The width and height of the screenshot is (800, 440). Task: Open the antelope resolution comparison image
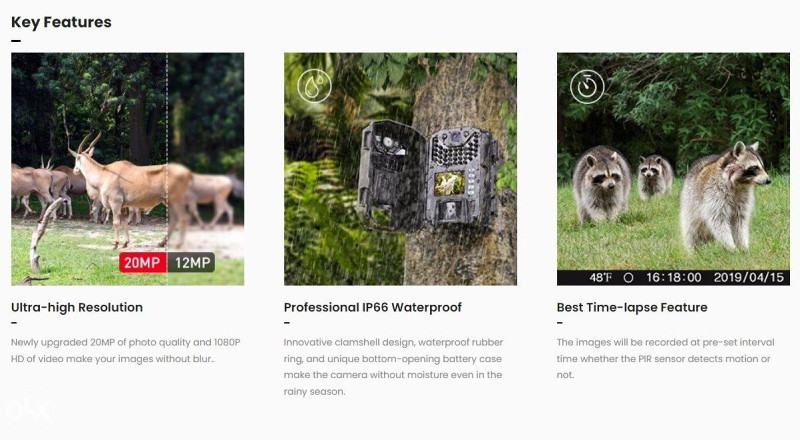(x=128, y=169)
